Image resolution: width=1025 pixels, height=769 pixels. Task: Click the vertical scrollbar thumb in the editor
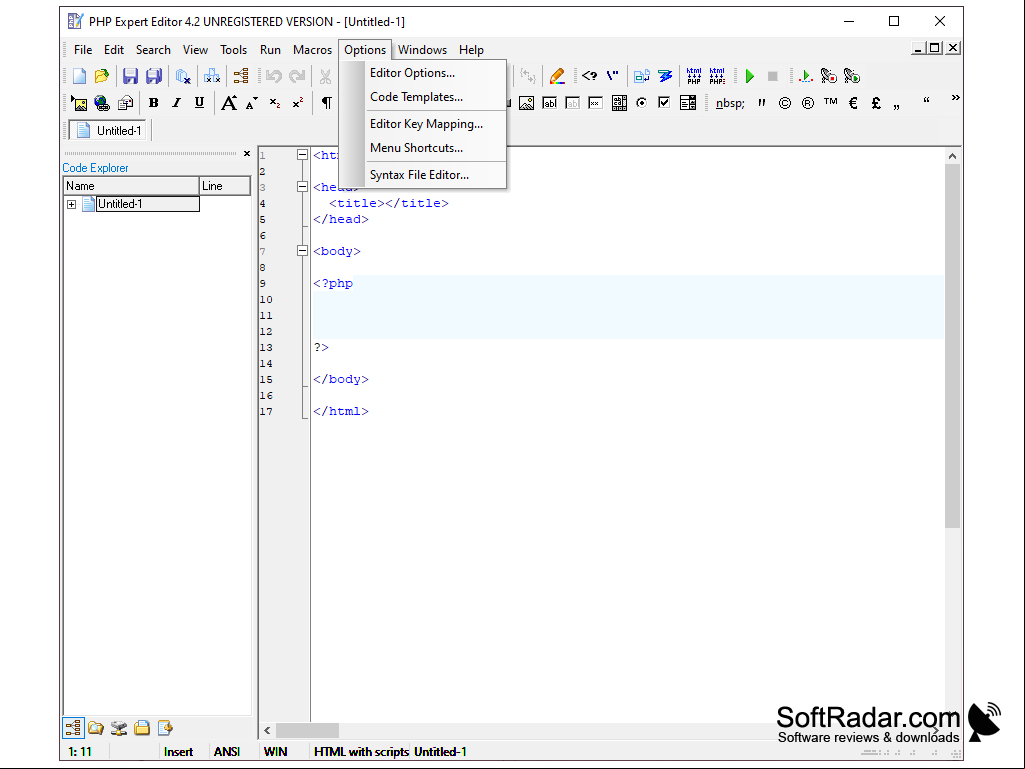[952, 345]
